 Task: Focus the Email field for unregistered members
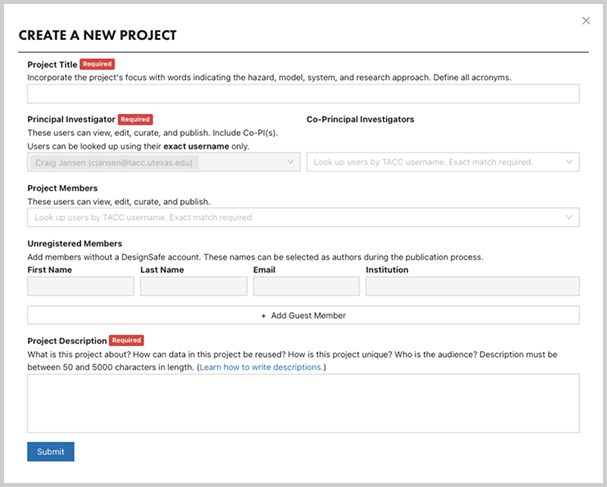pyautogui.click(x=306, y=286)
